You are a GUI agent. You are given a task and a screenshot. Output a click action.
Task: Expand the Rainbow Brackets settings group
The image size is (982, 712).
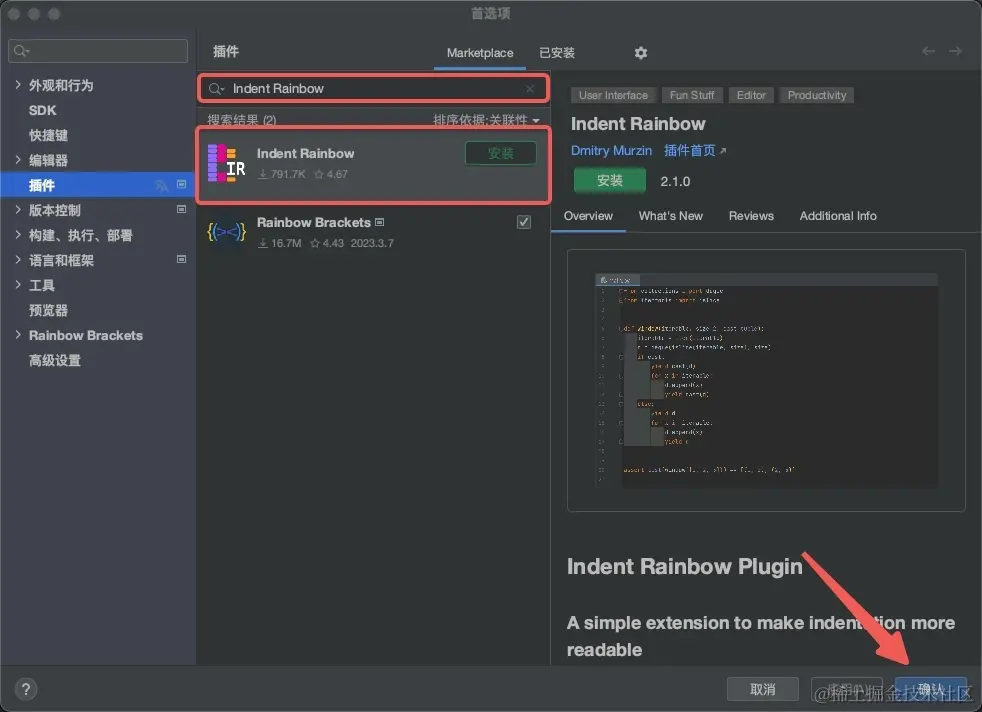tap(18, 335)
